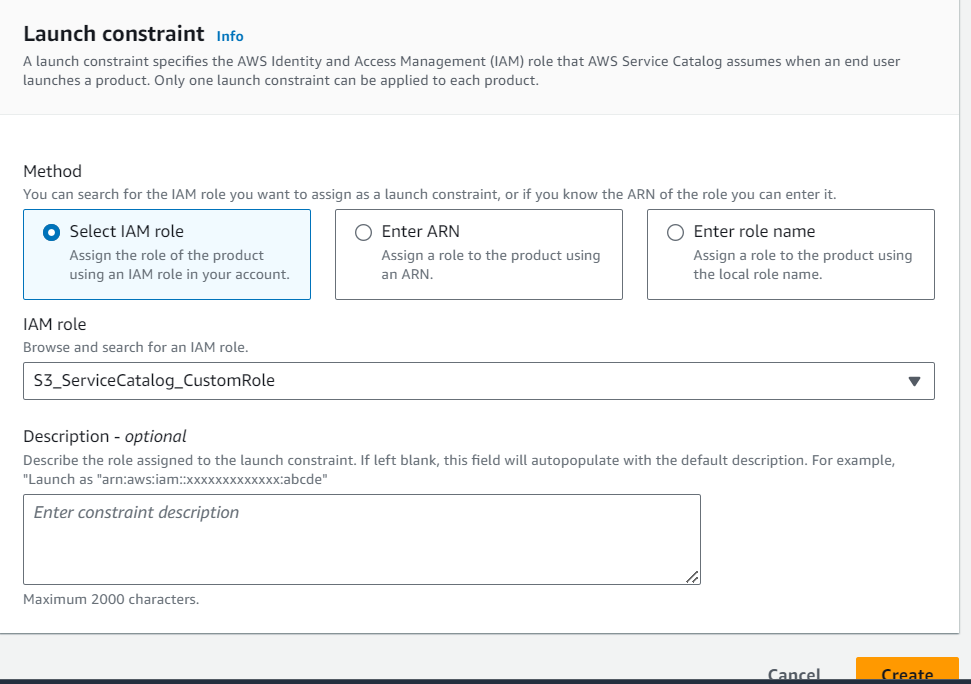Open the IAM role combo box
This screenshot has height=684, width=971.
pyautogui.click(x=479, y=381)
